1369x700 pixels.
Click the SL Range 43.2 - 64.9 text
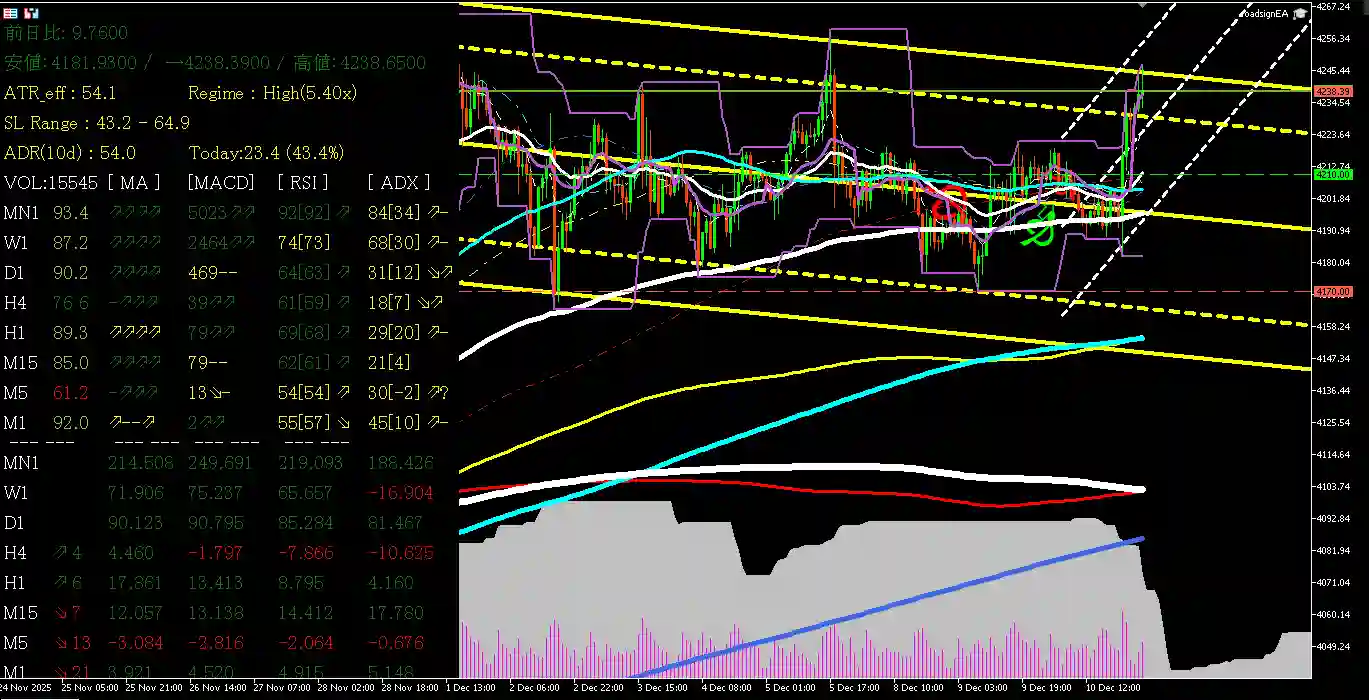click(97, 123)
